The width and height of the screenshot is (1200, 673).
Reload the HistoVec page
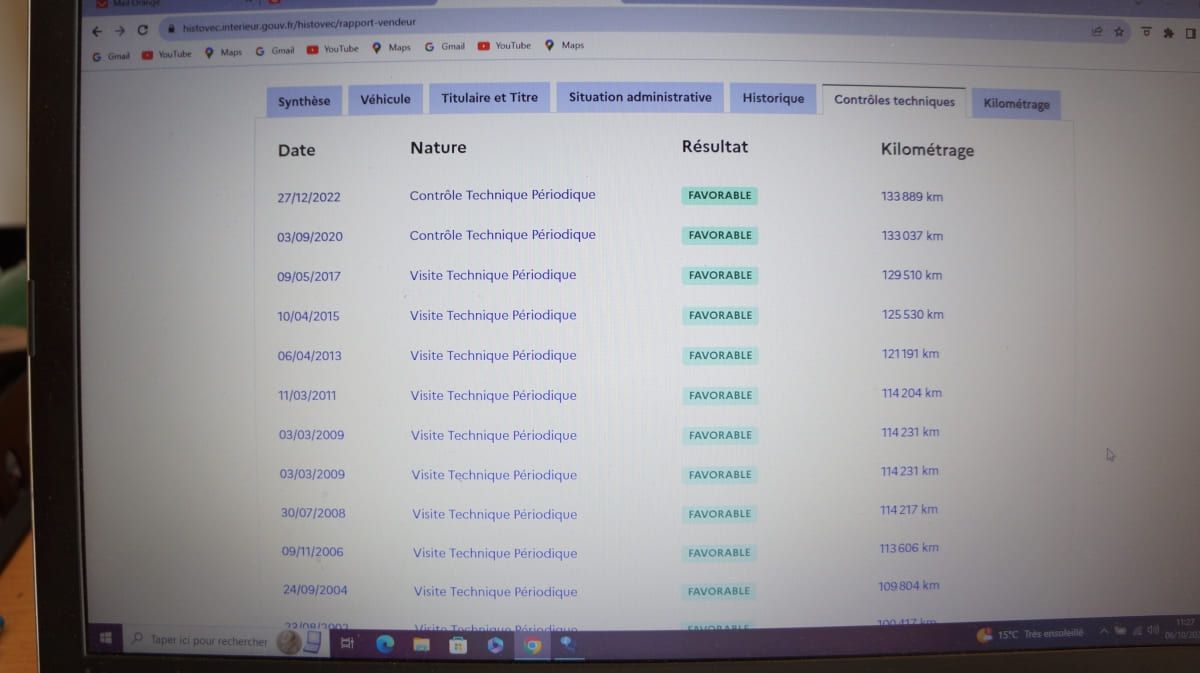[143, 30]
